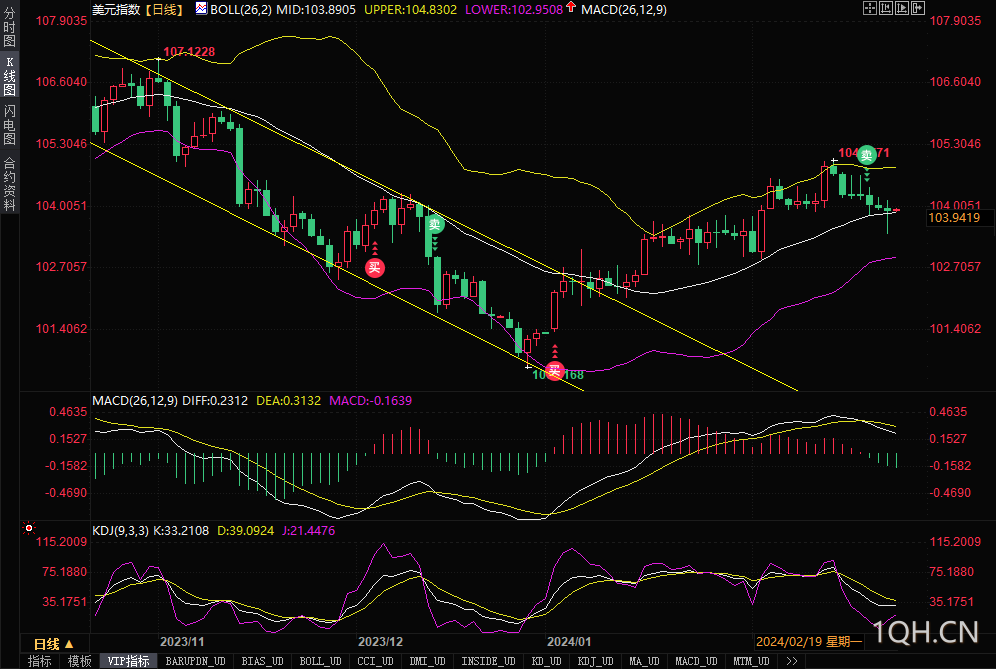Click the BOLL indicator chart icon in header

201,9
